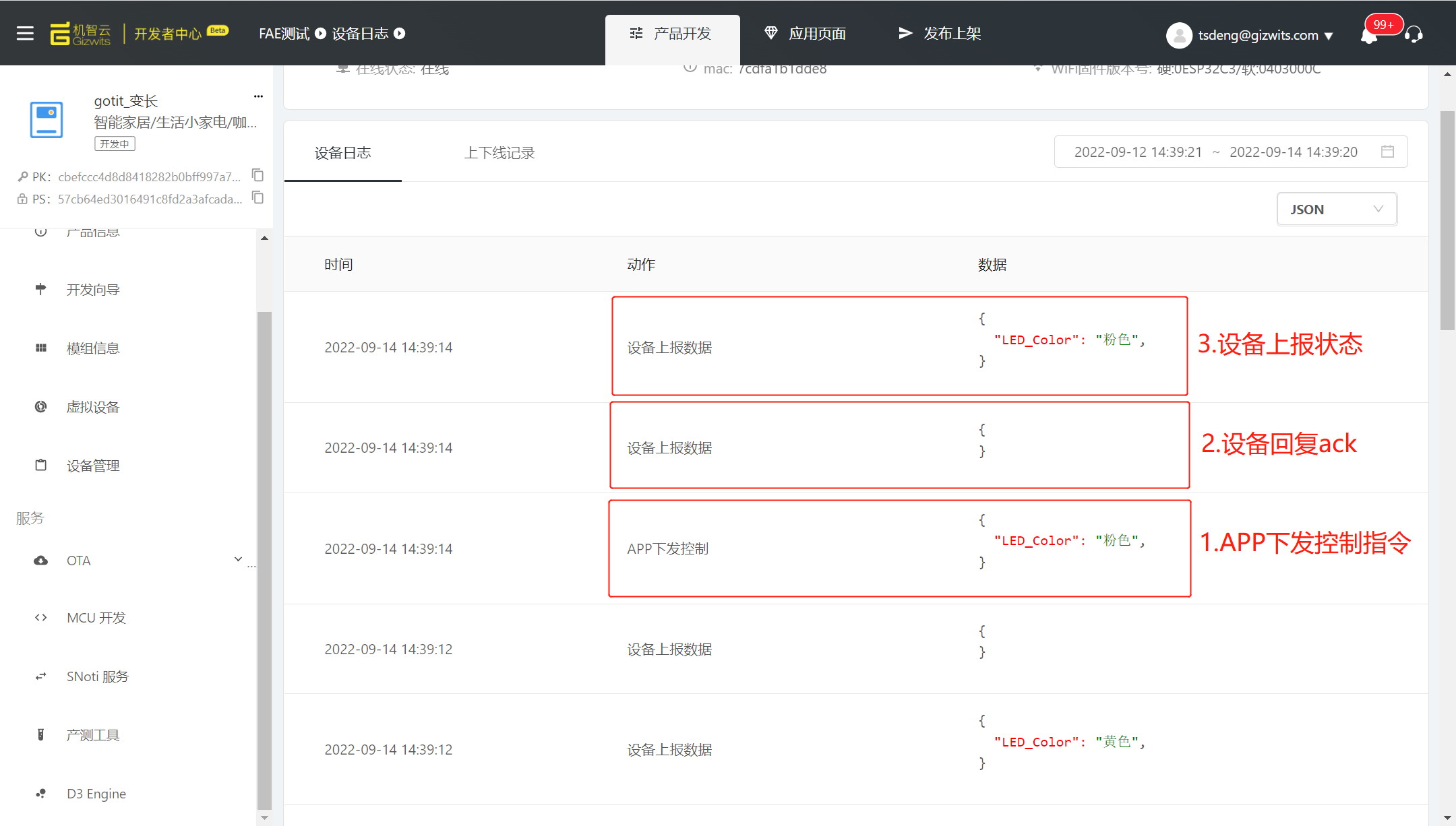Expand the OTA sidebar section
The image size is (1456, 826).
[238, 559]
